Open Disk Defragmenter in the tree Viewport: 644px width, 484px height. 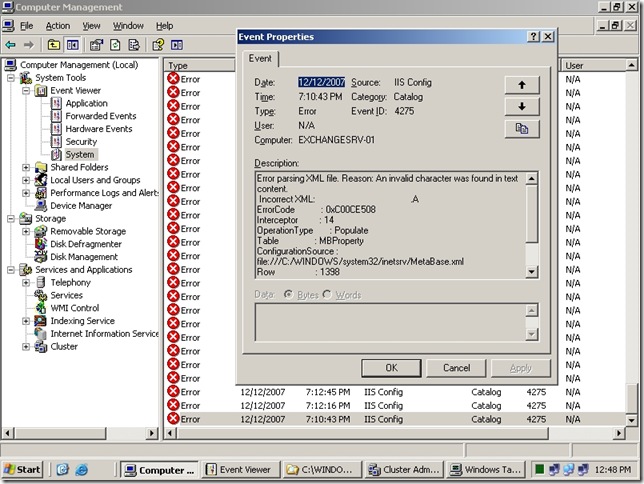pos(85,244)
